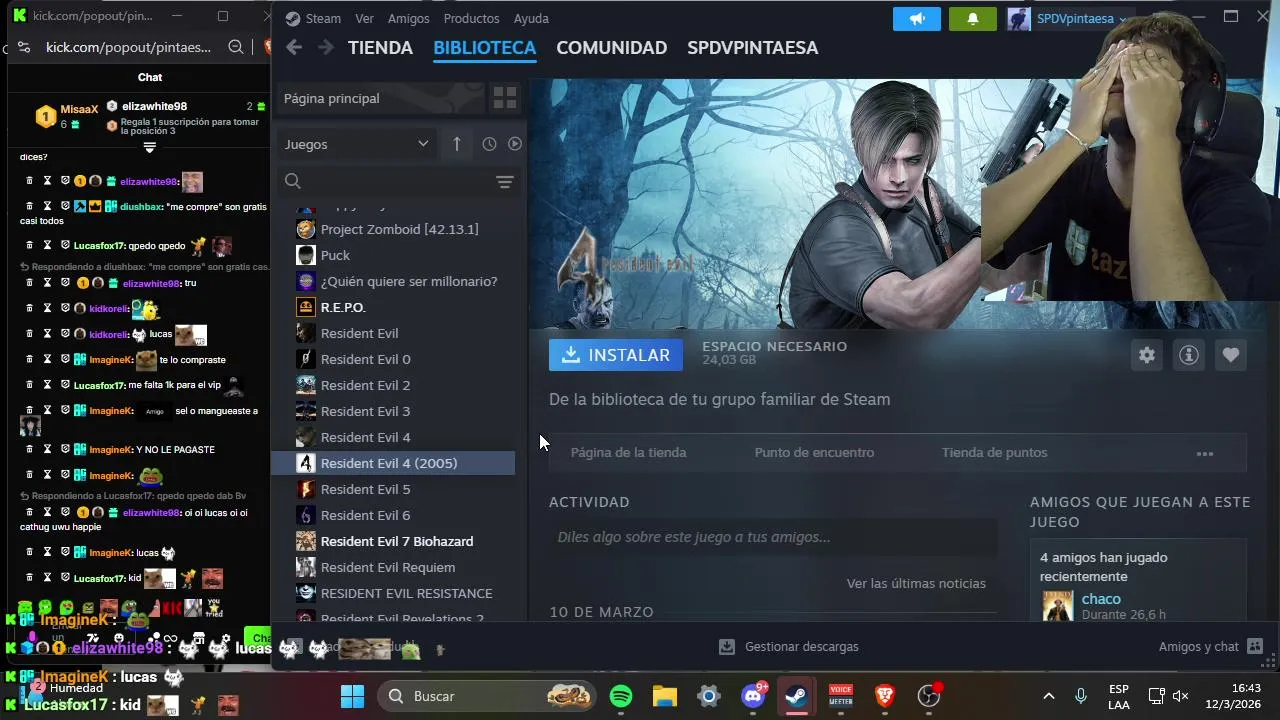The width and height of the screenshot is (1280, 720).
Task: Open Amigos y chat panel icon
Action: 1255,646
